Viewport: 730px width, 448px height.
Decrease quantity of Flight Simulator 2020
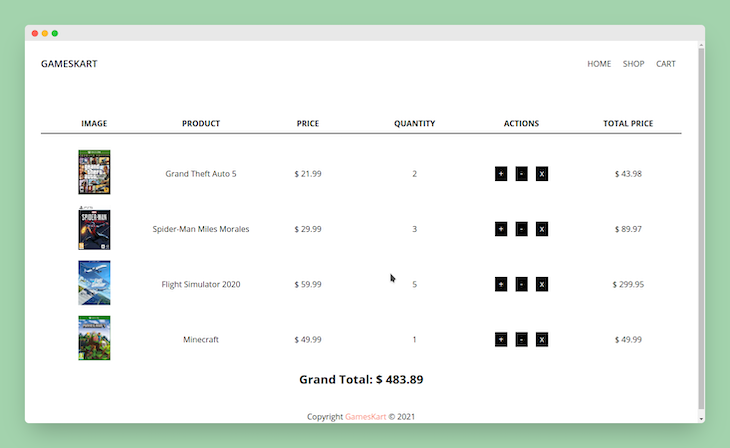[x=521, y=284]
